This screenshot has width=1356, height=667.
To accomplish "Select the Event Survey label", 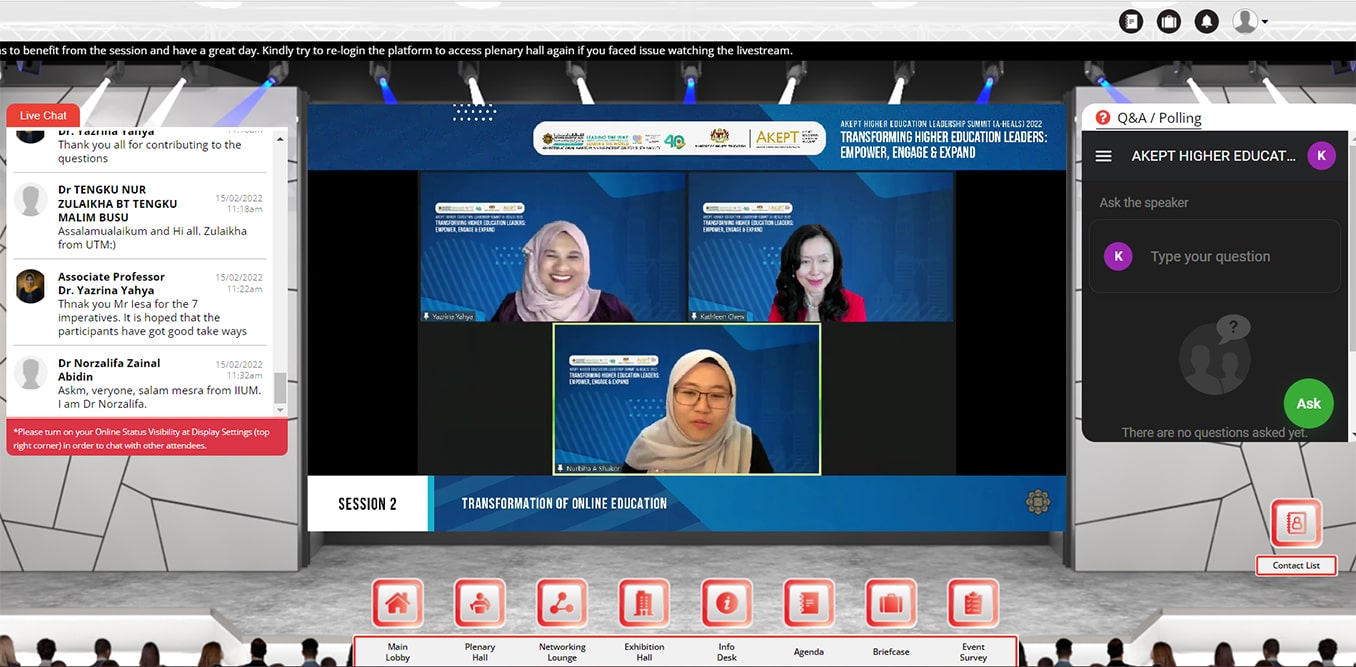I will [973, 652].
